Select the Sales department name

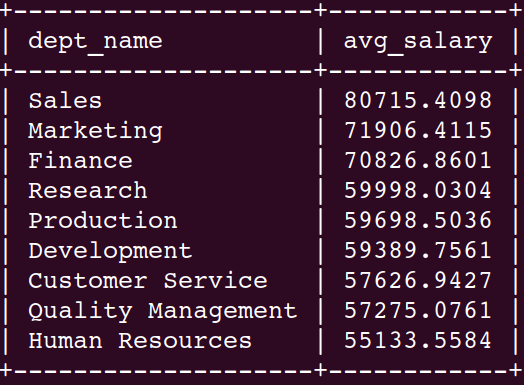65,100
